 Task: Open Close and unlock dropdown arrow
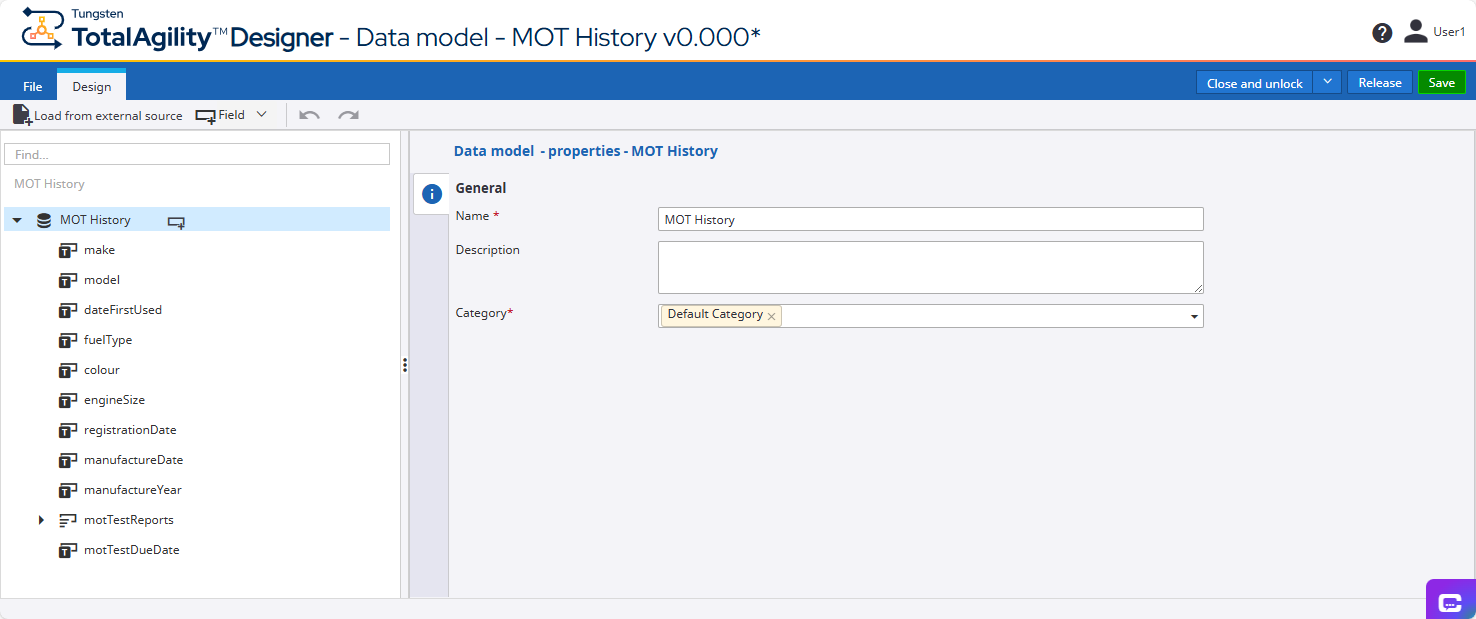tap(1327, 82)
